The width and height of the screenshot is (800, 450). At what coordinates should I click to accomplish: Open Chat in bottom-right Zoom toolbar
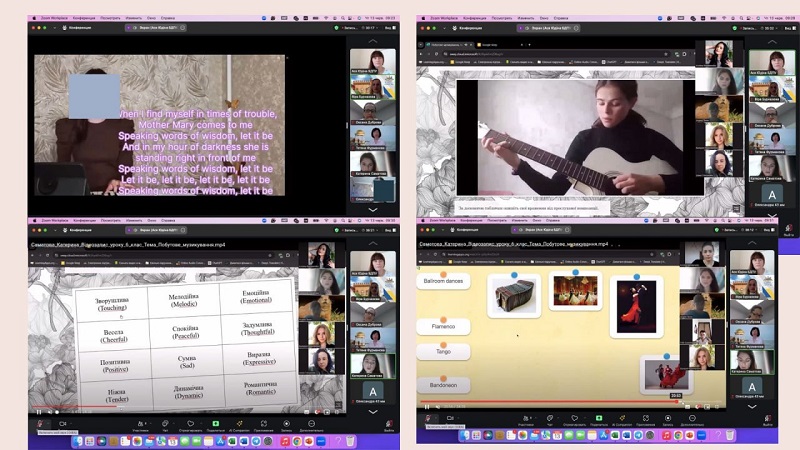[x=549, y=420]
